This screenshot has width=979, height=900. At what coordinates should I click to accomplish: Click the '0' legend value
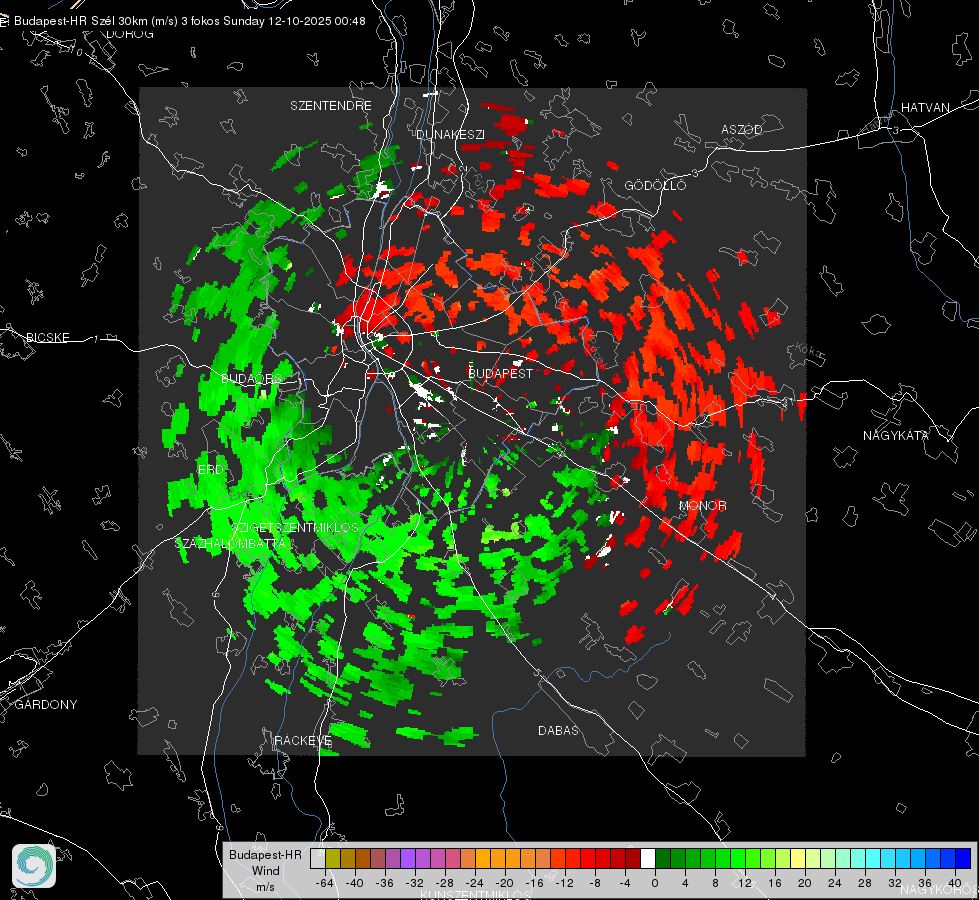(654, 883)
